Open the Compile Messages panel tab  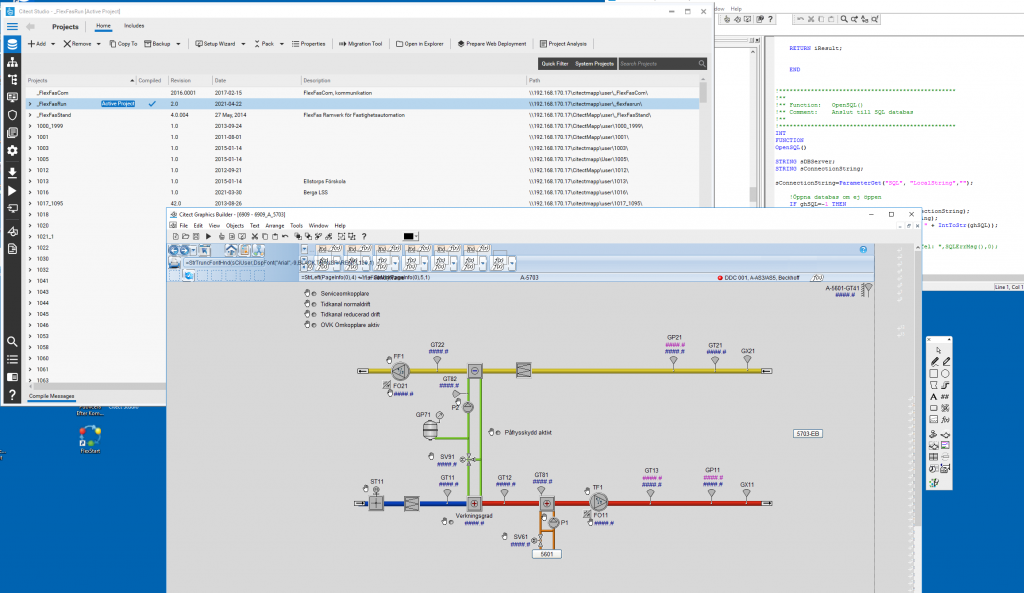51,396
